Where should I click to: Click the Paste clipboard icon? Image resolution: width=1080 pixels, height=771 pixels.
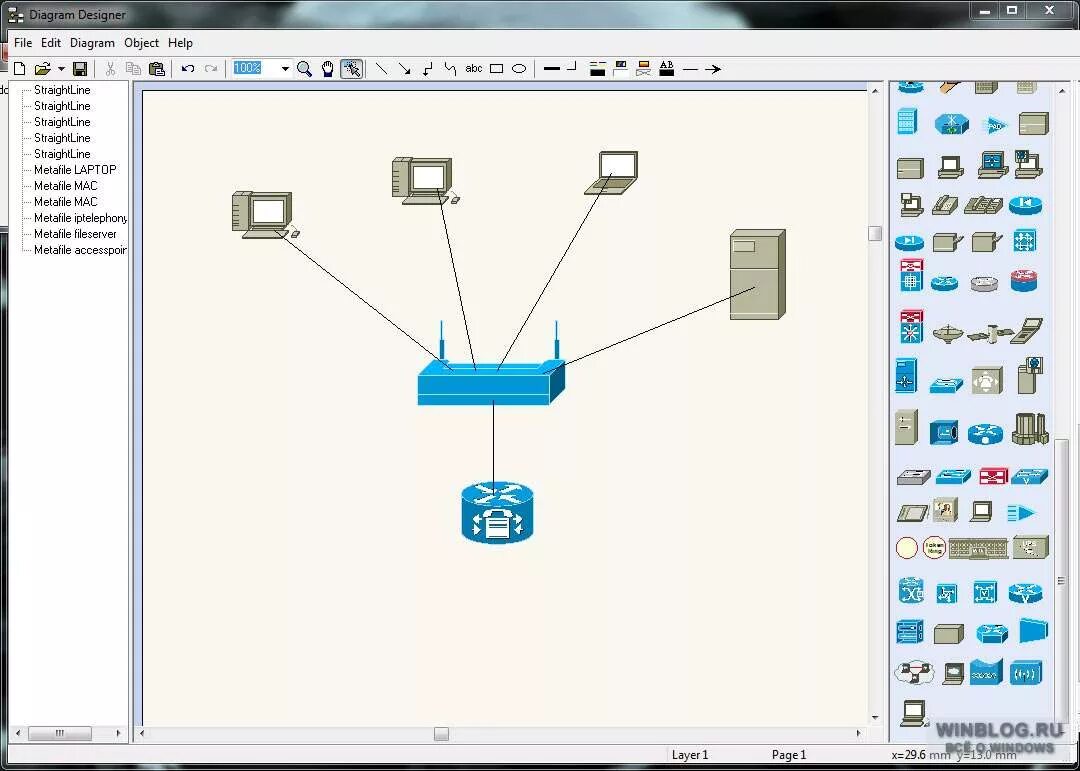click(x=157, y=69)
